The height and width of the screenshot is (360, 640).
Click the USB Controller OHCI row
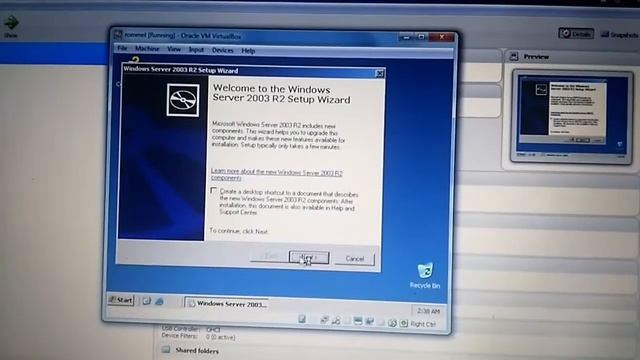click(191, 329)
